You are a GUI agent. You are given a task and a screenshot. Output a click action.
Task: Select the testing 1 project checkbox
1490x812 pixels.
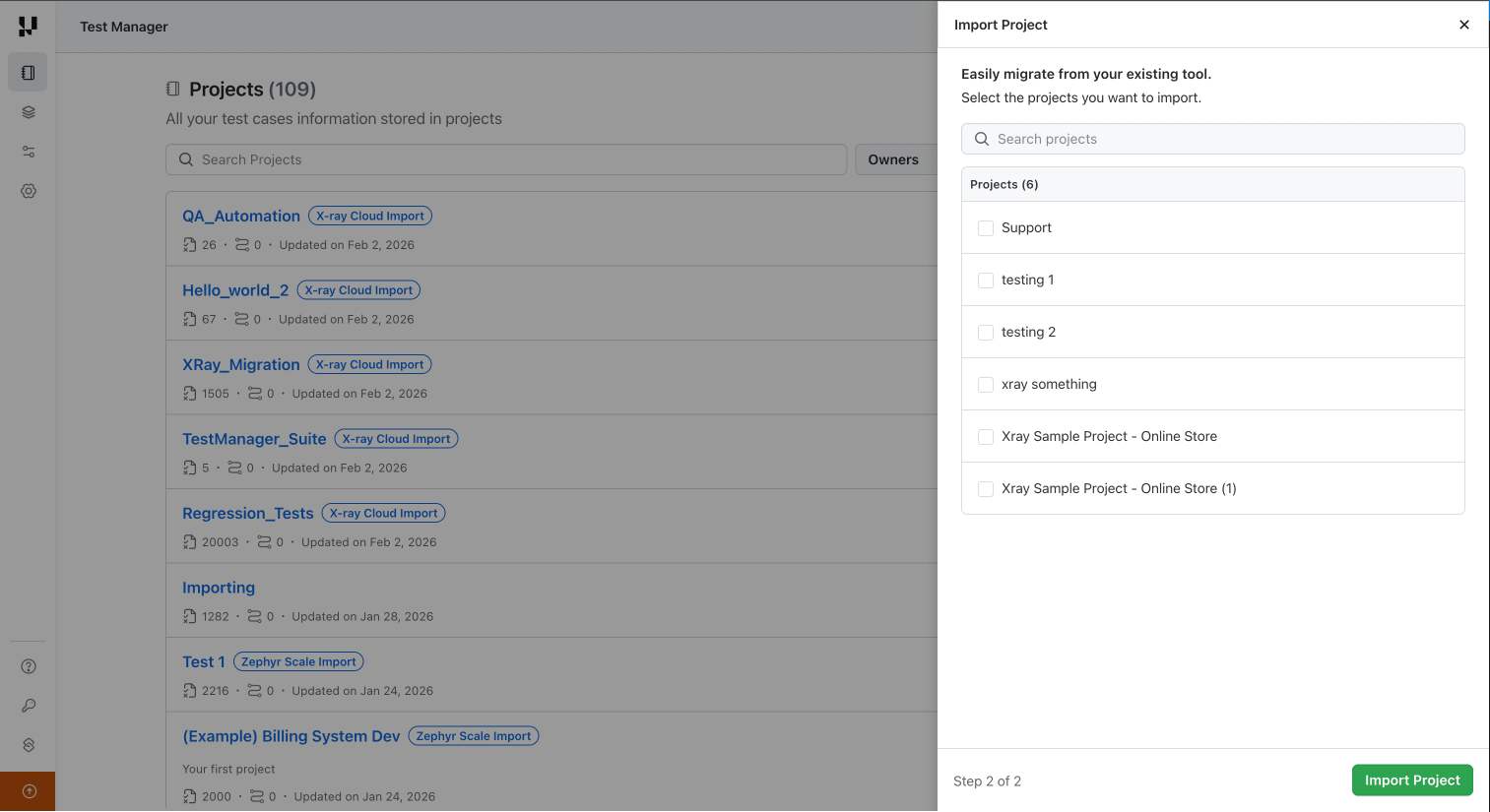[x=986, y=280]
